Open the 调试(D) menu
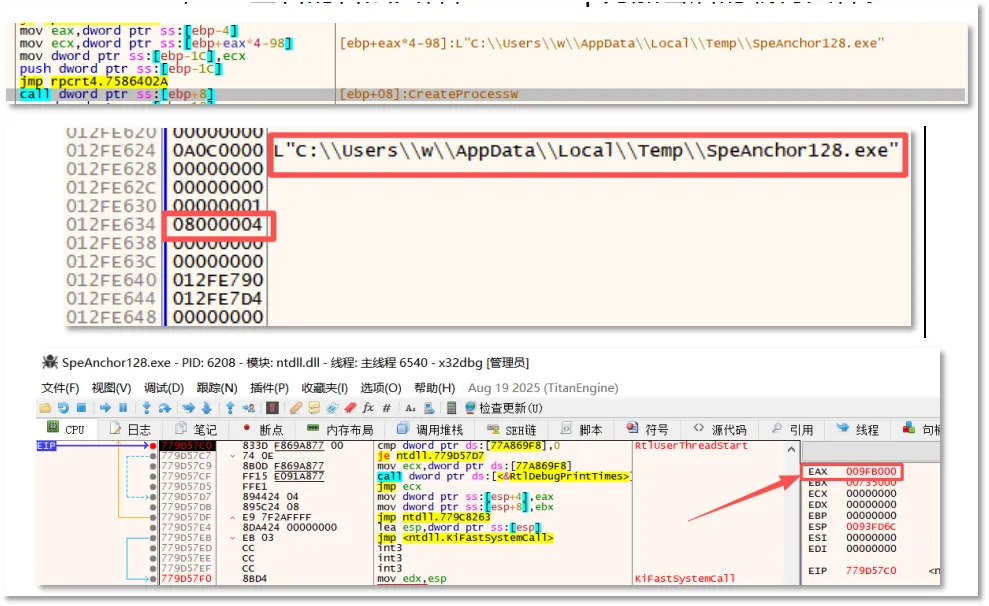This screenshot has height=606, width=989. [164, 388]
